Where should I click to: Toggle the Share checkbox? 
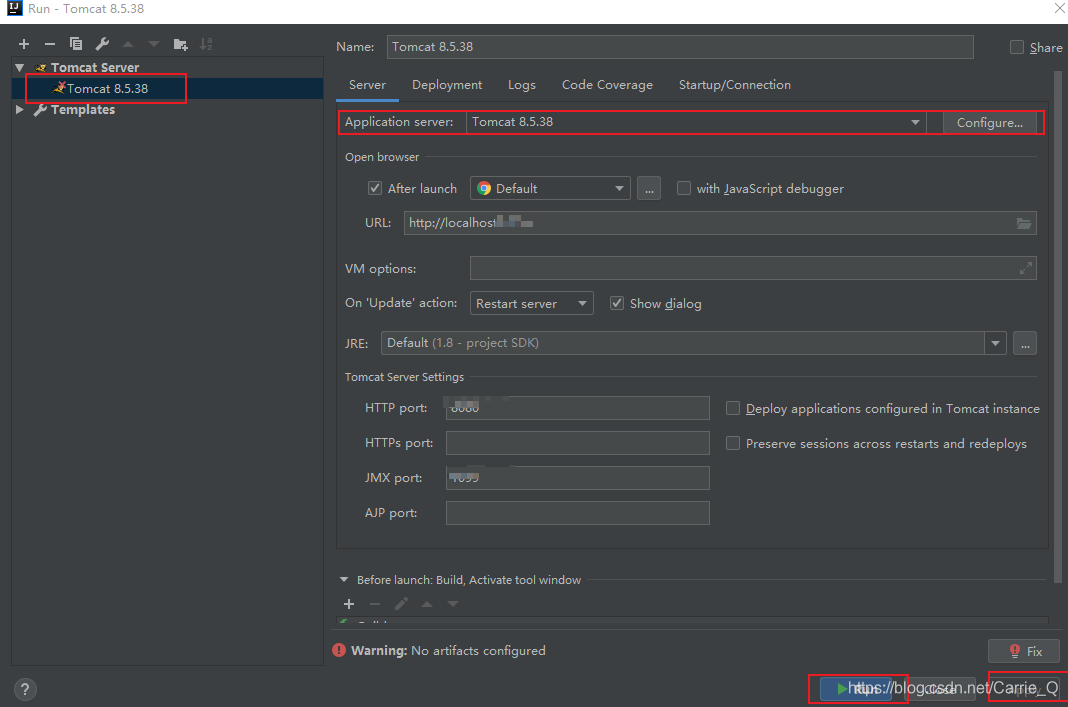click(x=1017, y=47)
